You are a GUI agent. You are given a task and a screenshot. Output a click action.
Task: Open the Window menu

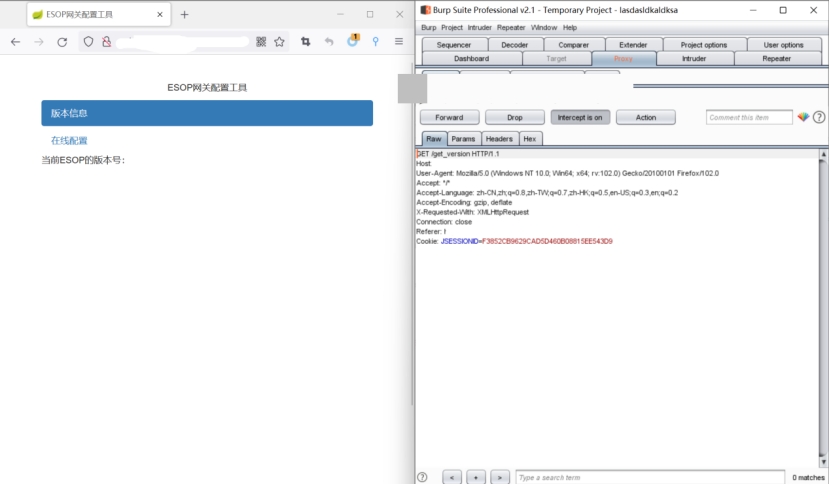click(544, 28)
